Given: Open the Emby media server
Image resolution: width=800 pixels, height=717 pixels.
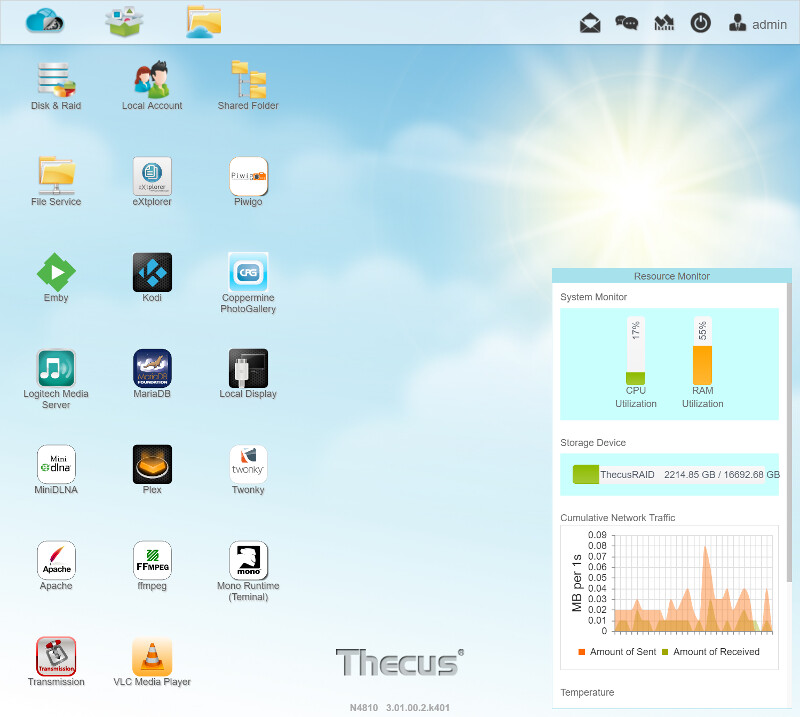Looking at the screenshot, I should [56, 271].
